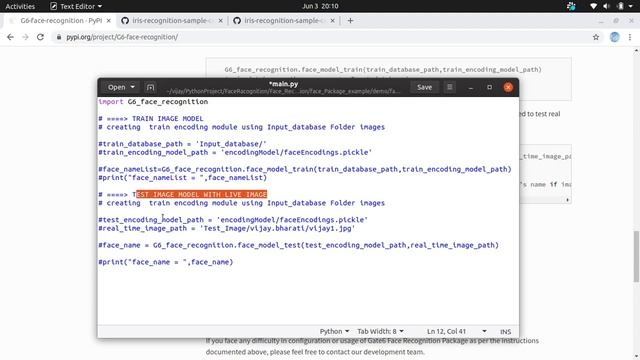
Task: Minimize the Text Editor window
Action: (x=471, y=87)
